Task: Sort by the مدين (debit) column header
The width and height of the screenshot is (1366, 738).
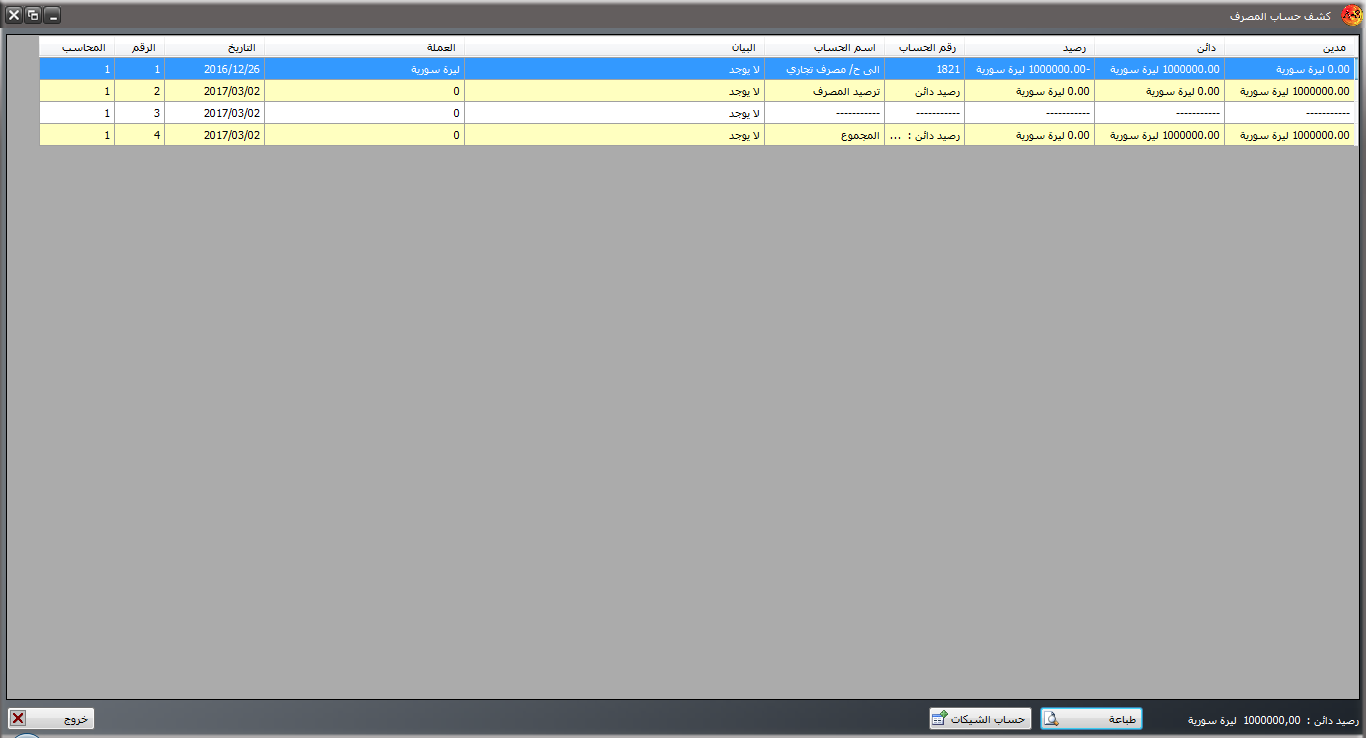Action: tap(1290, 47)
